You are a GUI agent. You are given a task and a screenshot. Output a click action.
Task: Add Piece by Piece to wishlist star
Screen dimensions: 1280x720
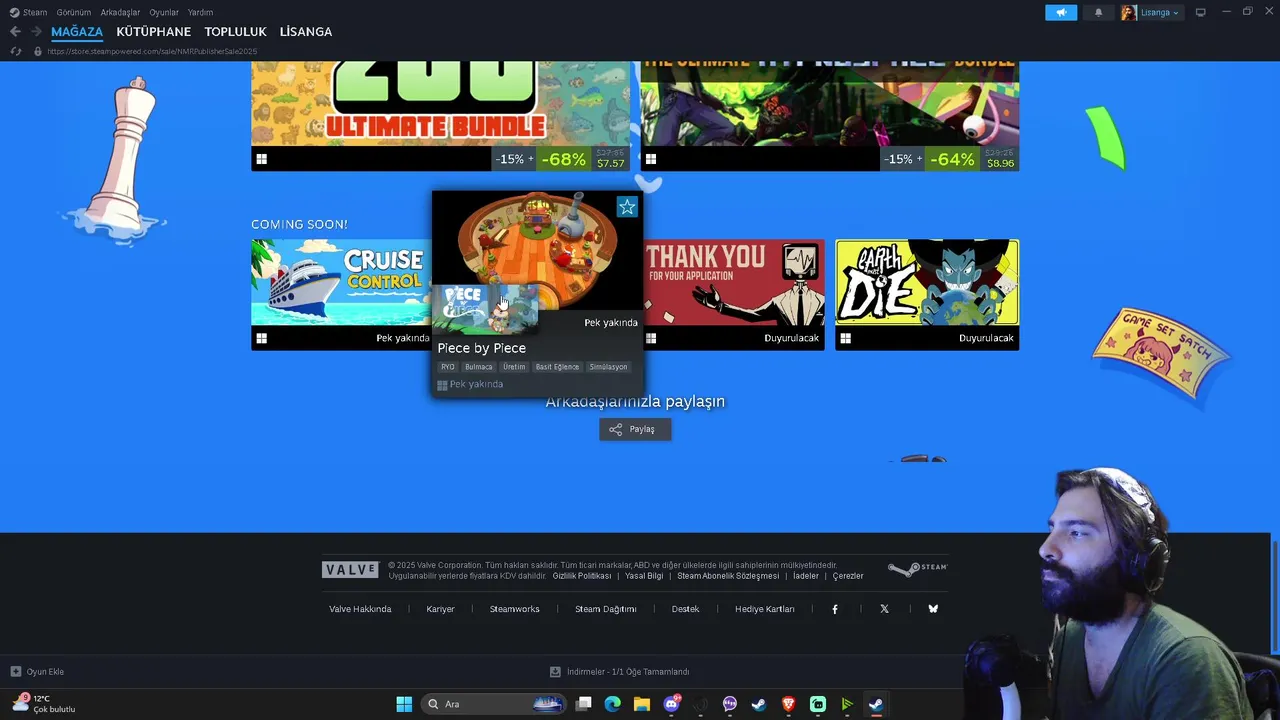pos(627,207)
